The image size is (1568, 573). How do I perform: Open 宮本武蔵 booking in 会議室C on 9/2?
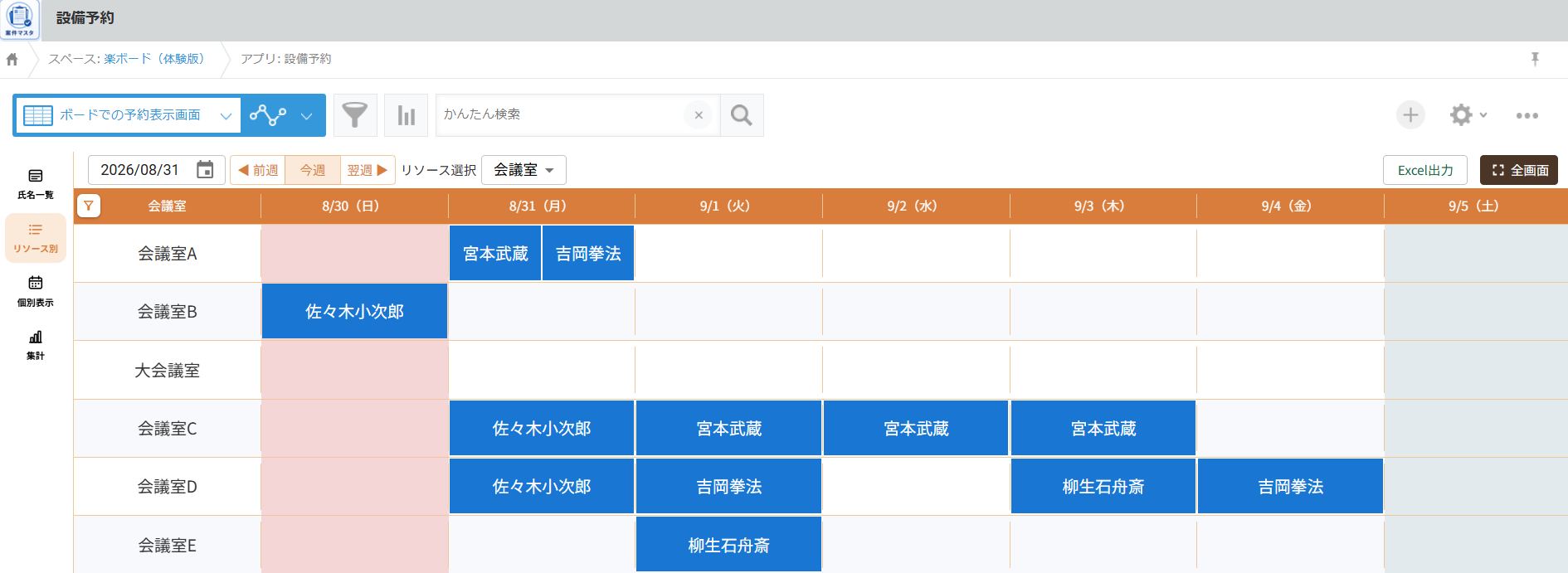pyautogui.click(x=916, y=429)
